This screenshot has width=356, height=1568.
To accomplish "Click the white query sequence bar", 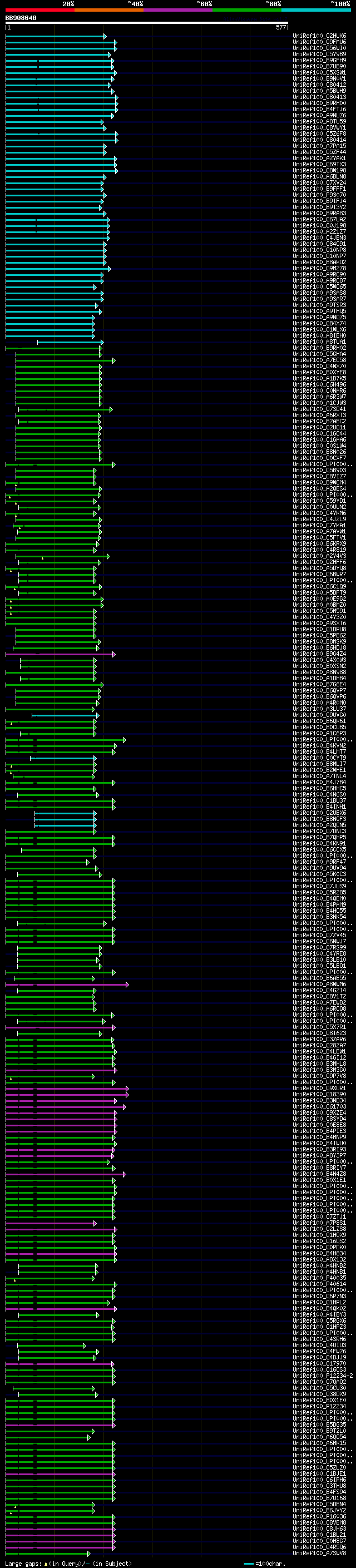I will point(147,23).
